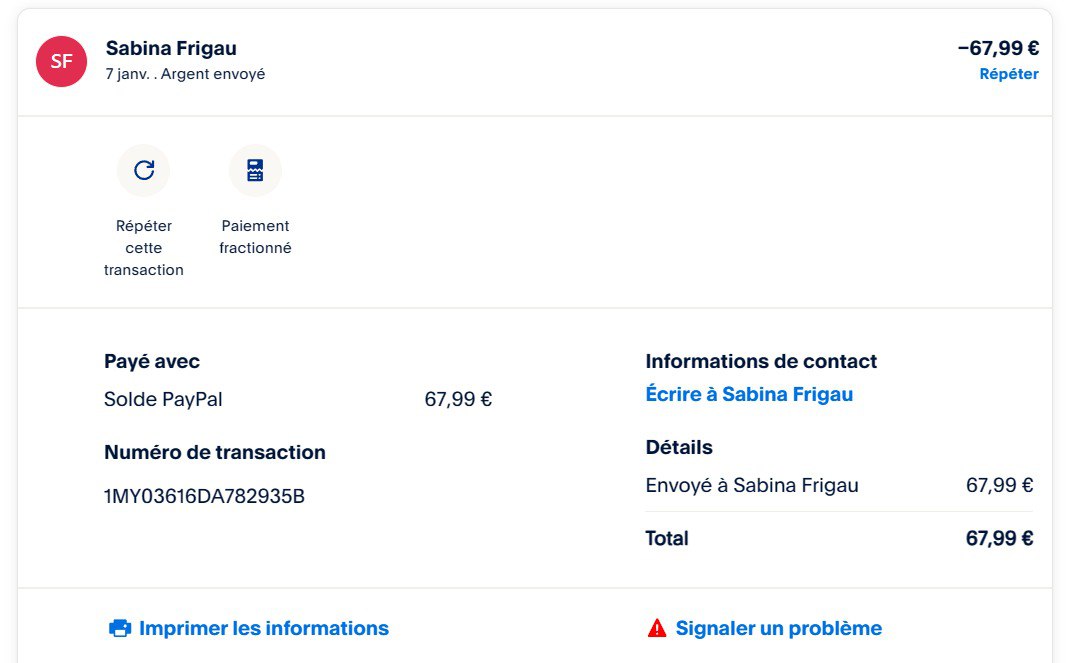The image size is (1072, 663).
Task: Click the circular repeat transaction icon
Action: tap(144, 170)
